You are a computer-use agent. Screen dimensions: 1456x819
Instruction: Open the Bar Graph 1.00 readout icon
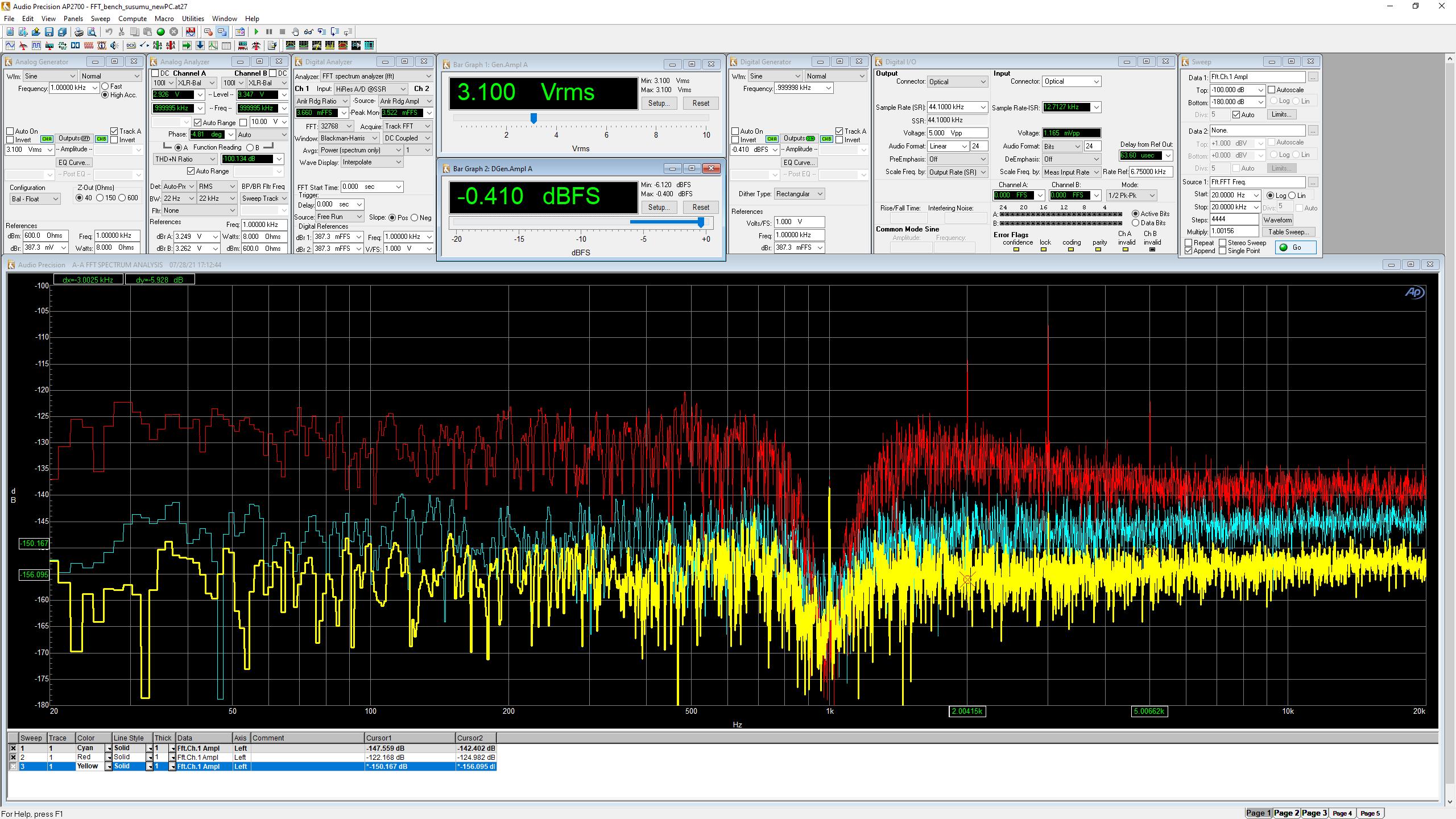tap(243, 45)
